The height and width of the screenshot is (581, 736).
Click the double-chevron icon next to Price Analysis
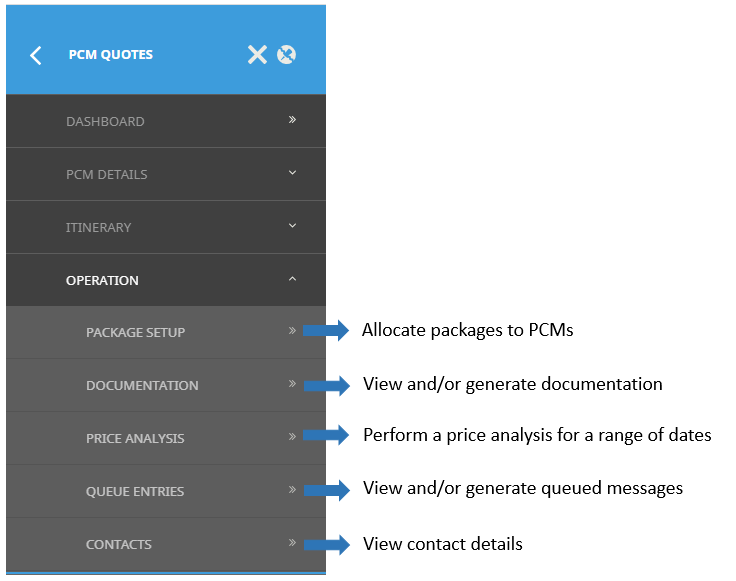(292, 437)
